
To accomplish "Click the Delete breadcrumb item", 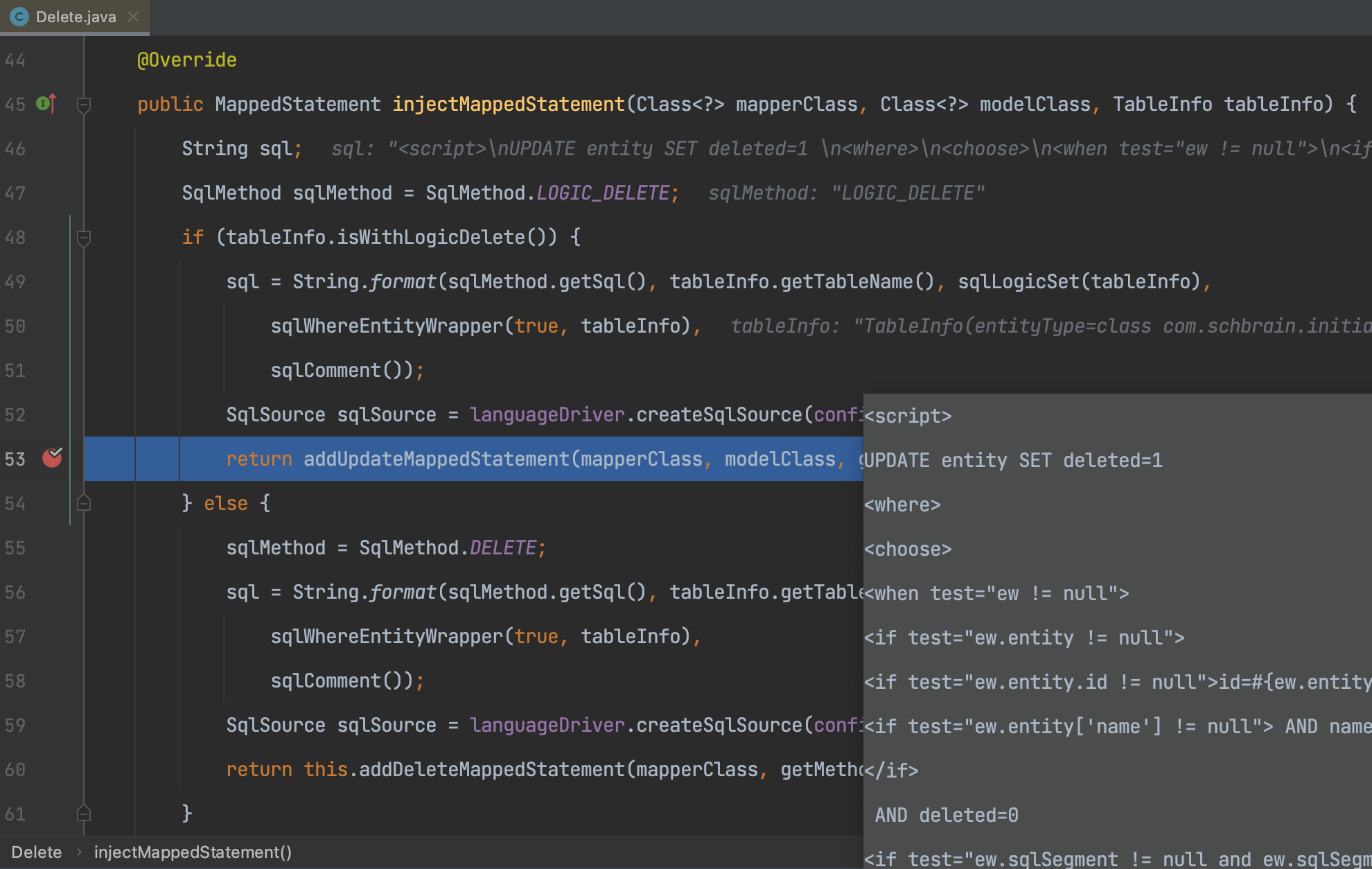I will pyautogui.click(x=37, y=852).
